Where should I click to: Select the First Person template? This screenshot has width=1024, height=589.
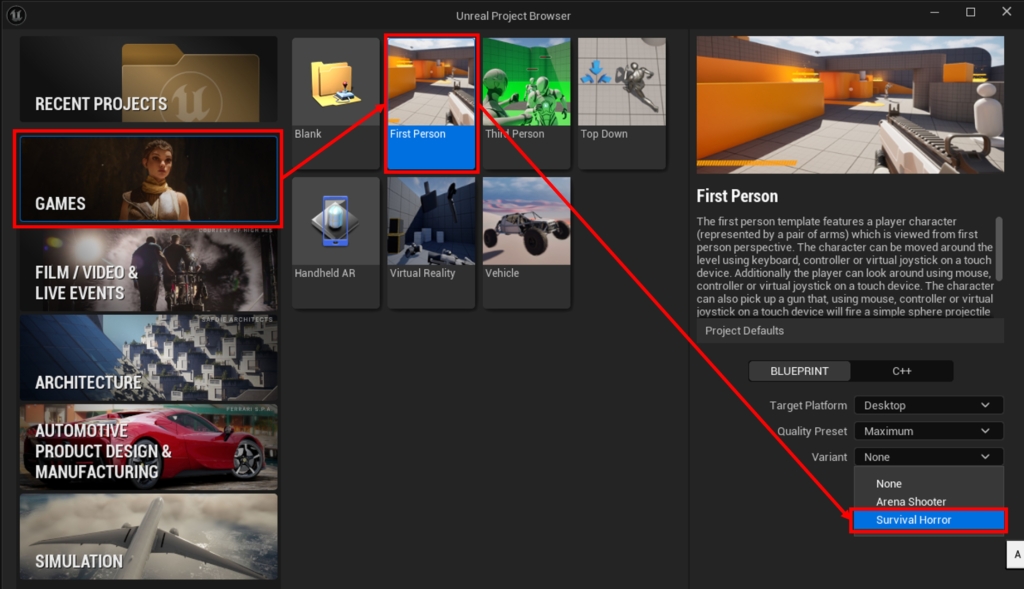tap(431, 103)
